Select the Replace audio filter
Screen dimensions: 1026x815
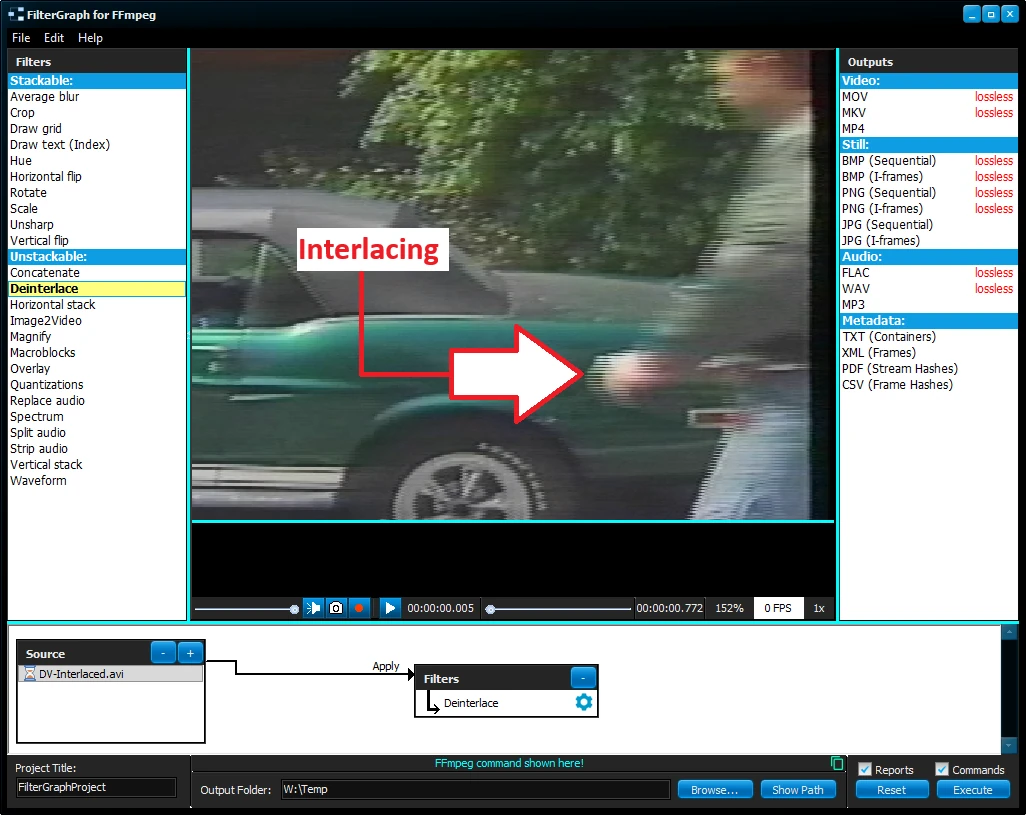click(97, 401)
